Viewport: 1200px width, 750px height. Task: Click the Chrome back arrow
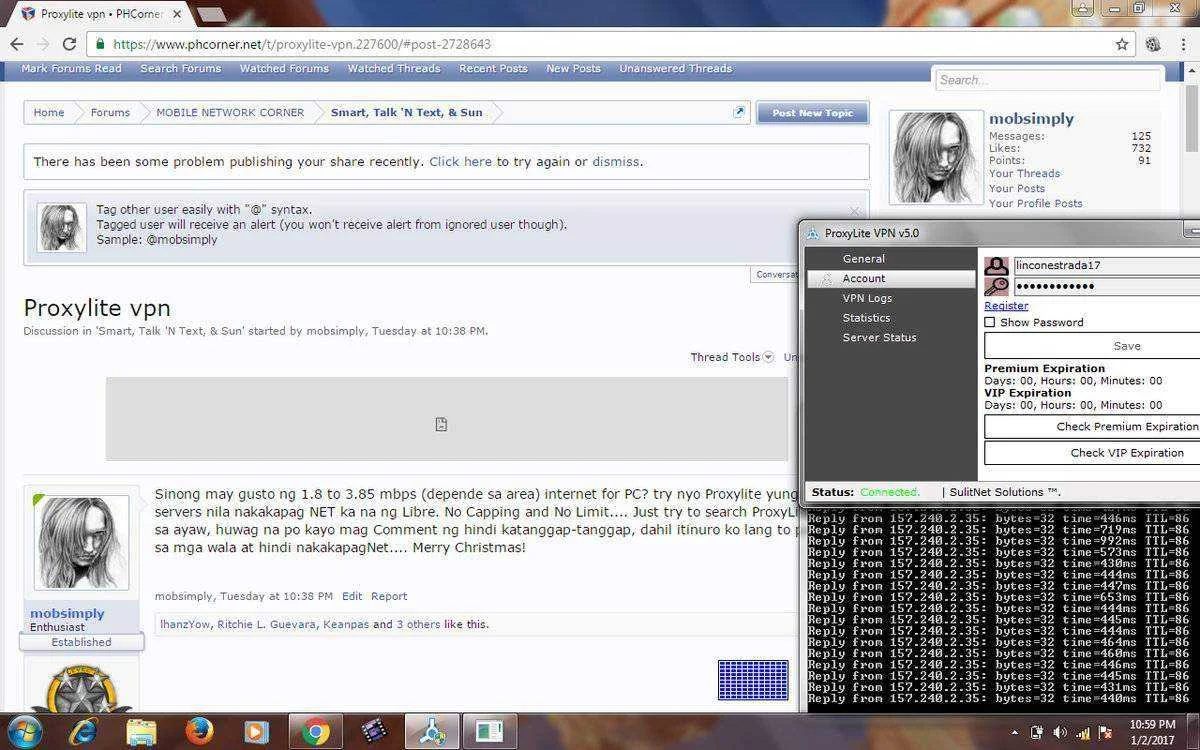click(x=16, y=44)
